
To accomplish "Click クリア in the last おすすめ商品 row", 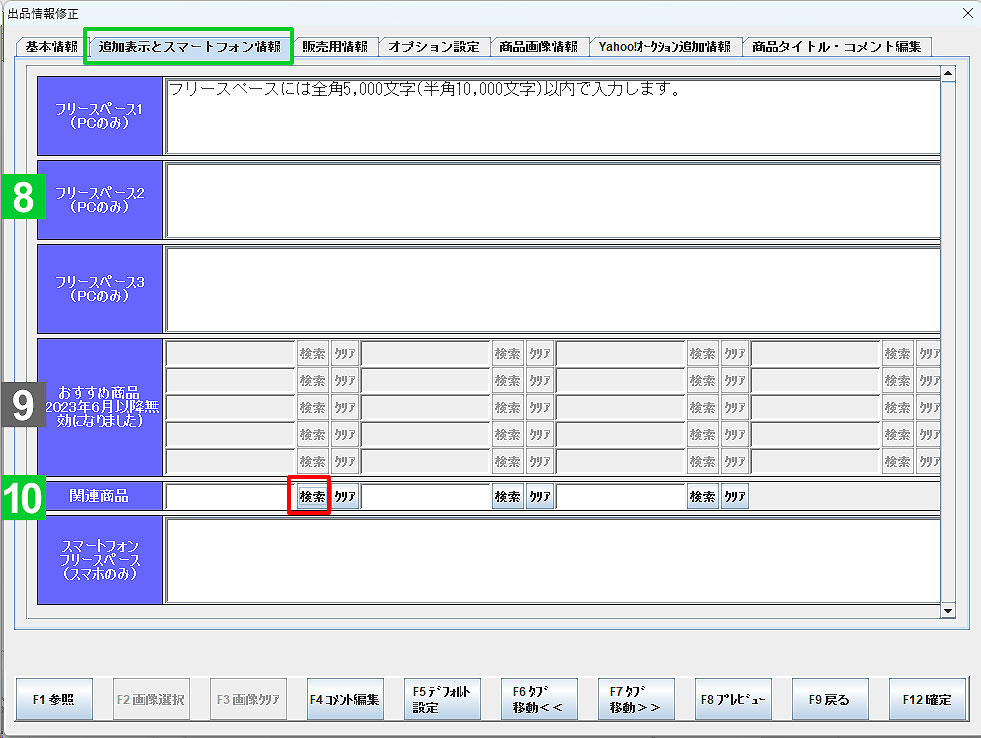I will pos(343,461).
